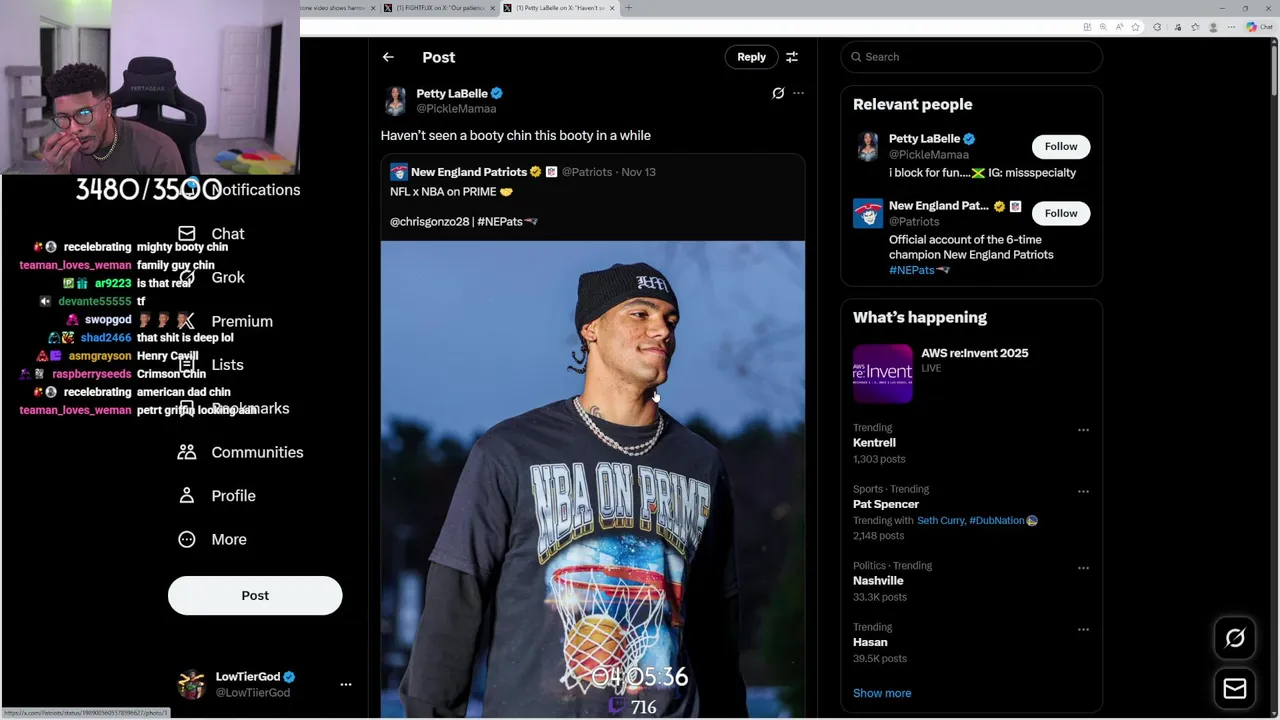Image resolution: width=1280 pixels, height=720 pixels.
Task: Follow Petty LaBelle in Relevant people
Action: 1061,146
